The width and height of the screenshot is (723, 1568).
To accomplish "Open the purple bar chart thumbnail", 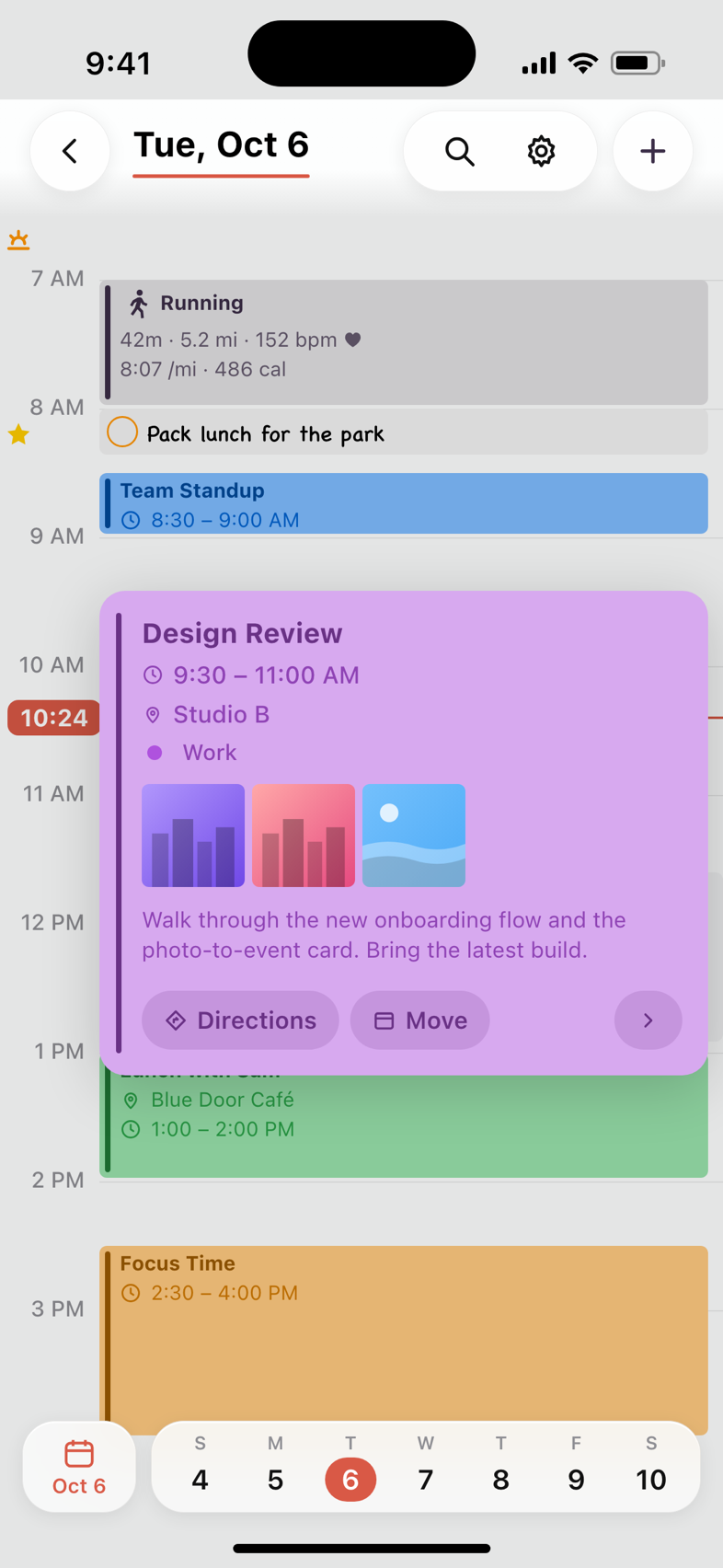I will [193, 836].
